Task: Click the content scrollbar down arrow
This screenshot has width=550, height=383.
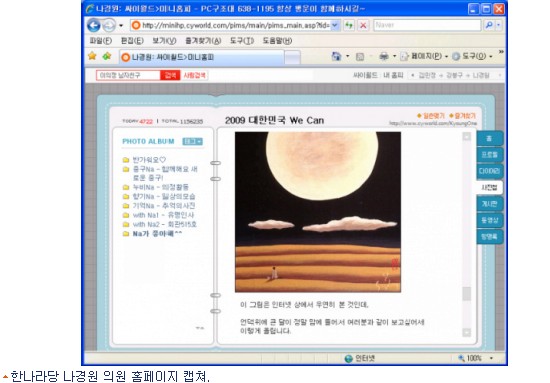Action: pos(467,332)
